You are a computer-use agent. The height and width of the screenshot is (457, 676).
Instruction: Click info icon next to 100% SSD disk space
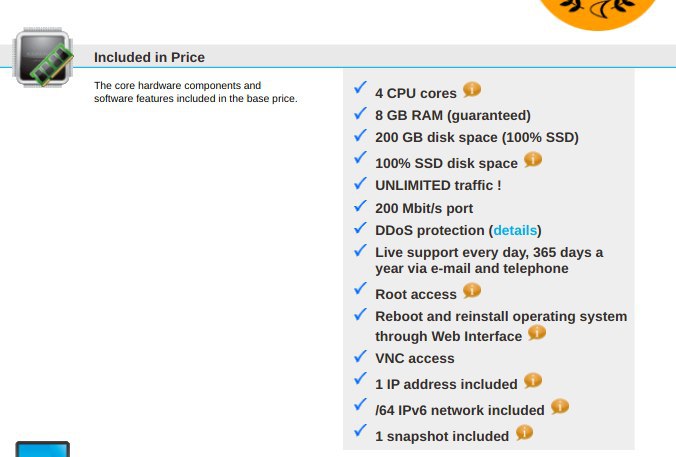pyautogui.click(x=533, y=160)
